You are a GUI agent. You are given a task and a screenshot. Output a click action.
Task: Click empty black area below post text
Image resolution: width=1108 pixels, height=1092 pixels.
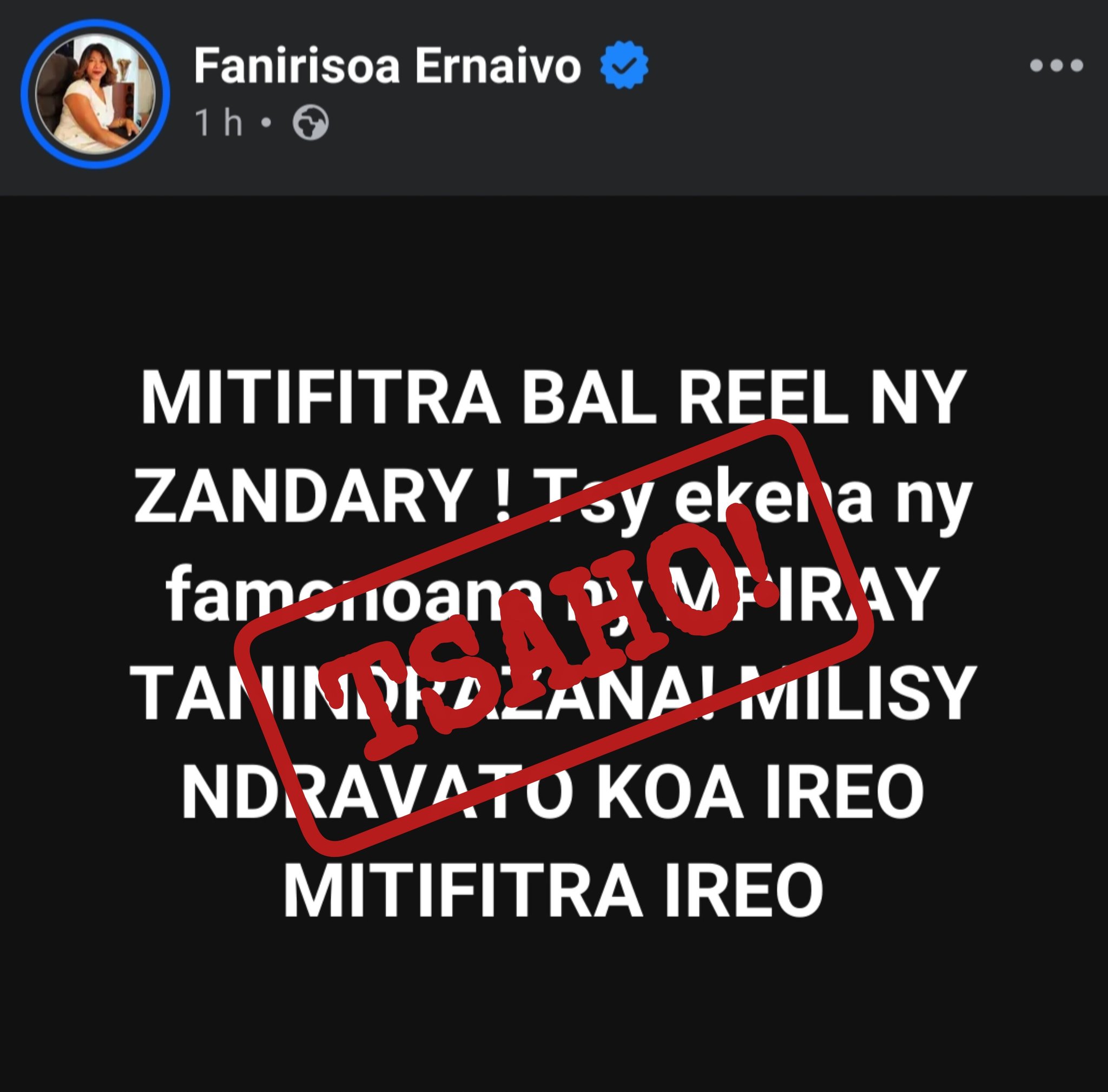[553, 1009]
